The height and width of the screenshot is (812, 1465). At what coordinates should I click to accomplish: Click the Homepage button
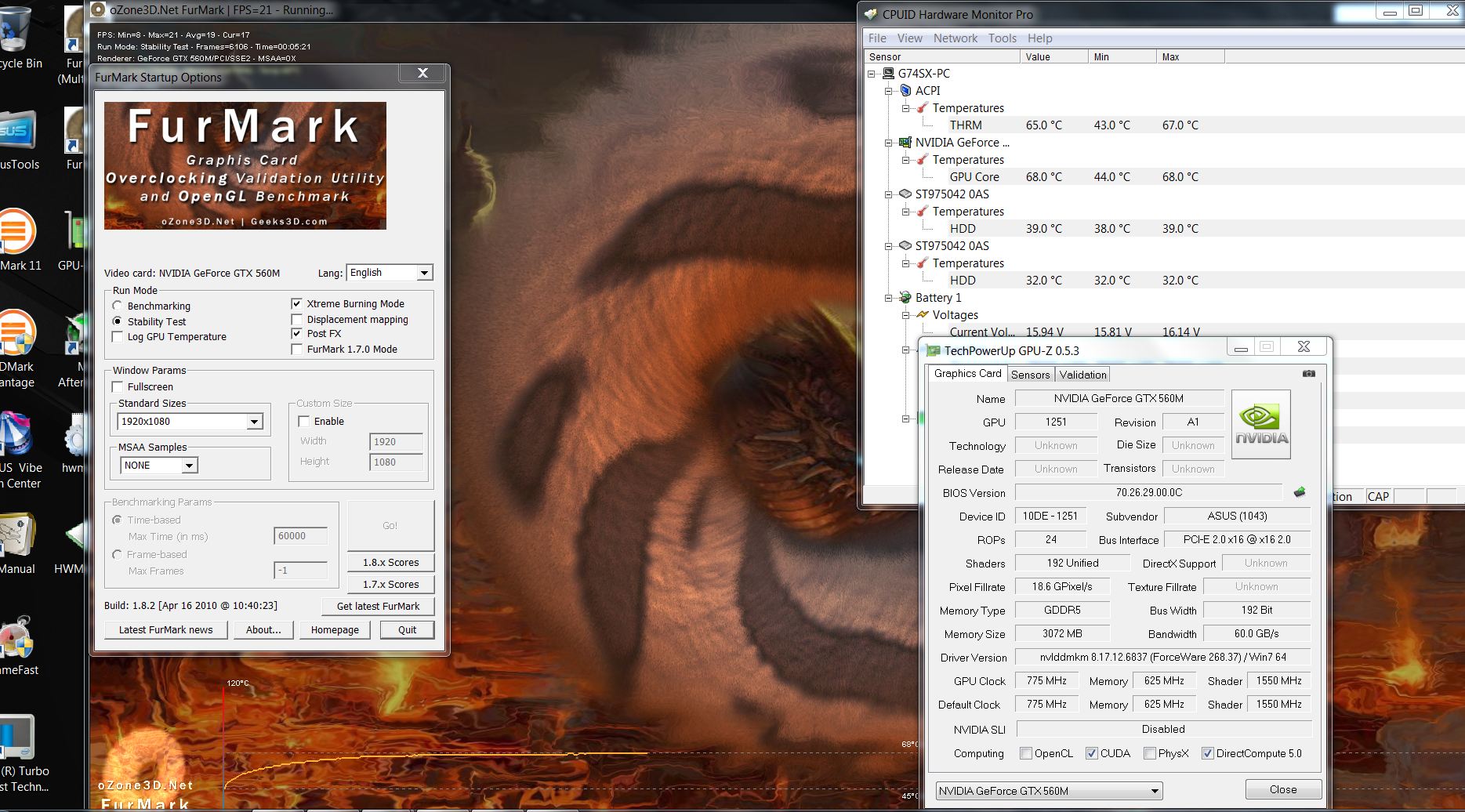coord(335,629)
